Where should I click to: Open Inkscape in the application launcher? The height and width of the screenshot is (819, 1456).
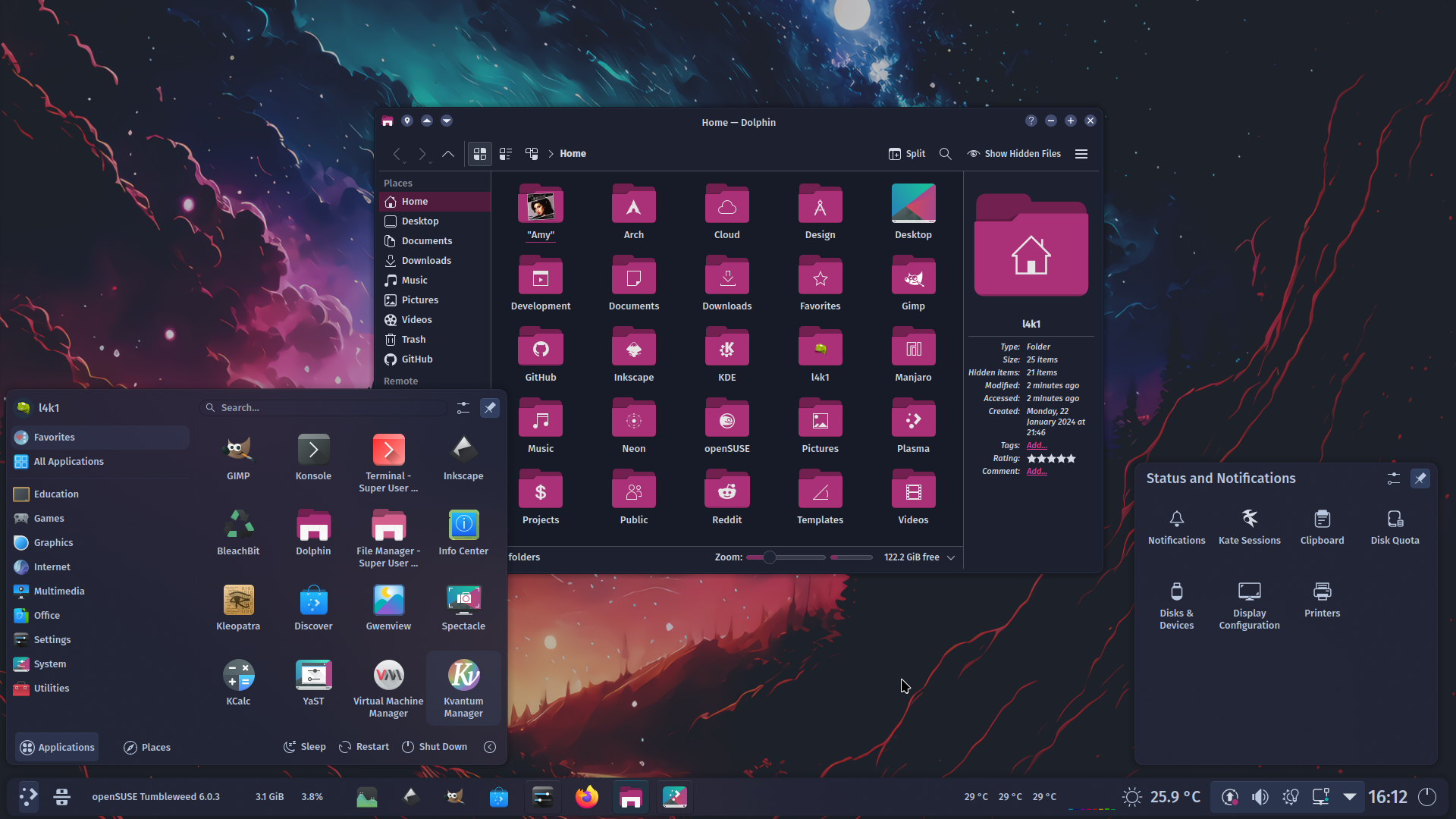(463, 450)
